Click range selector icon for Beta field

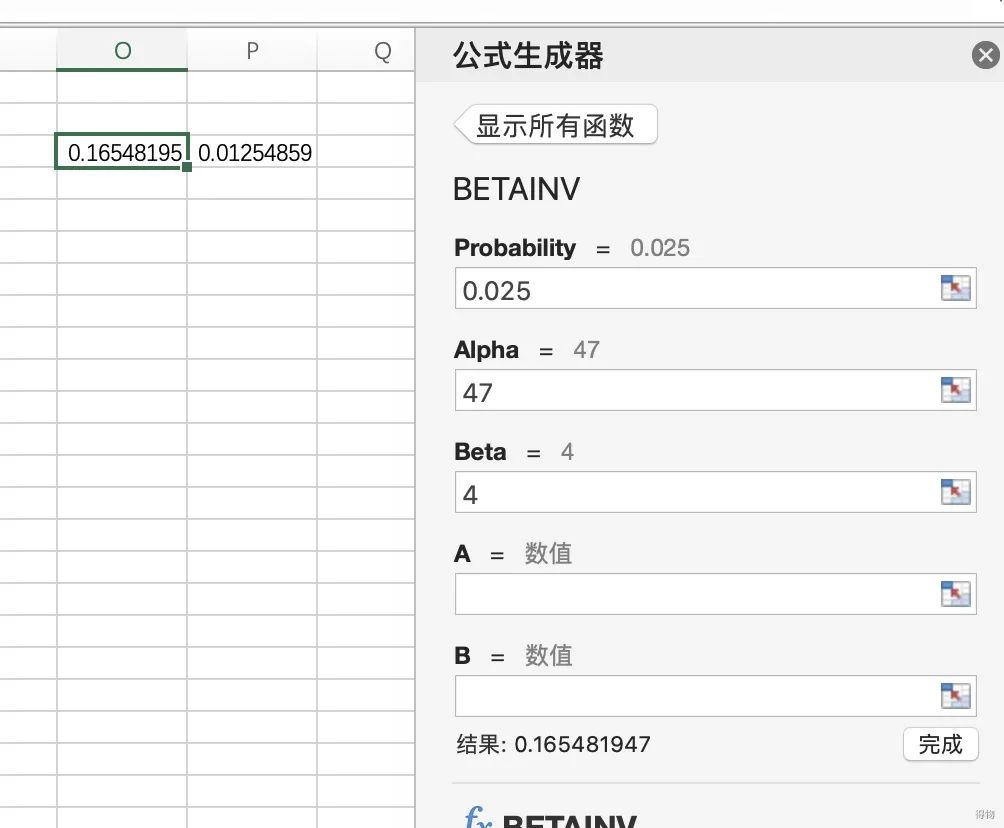click(x=955, y=492)
